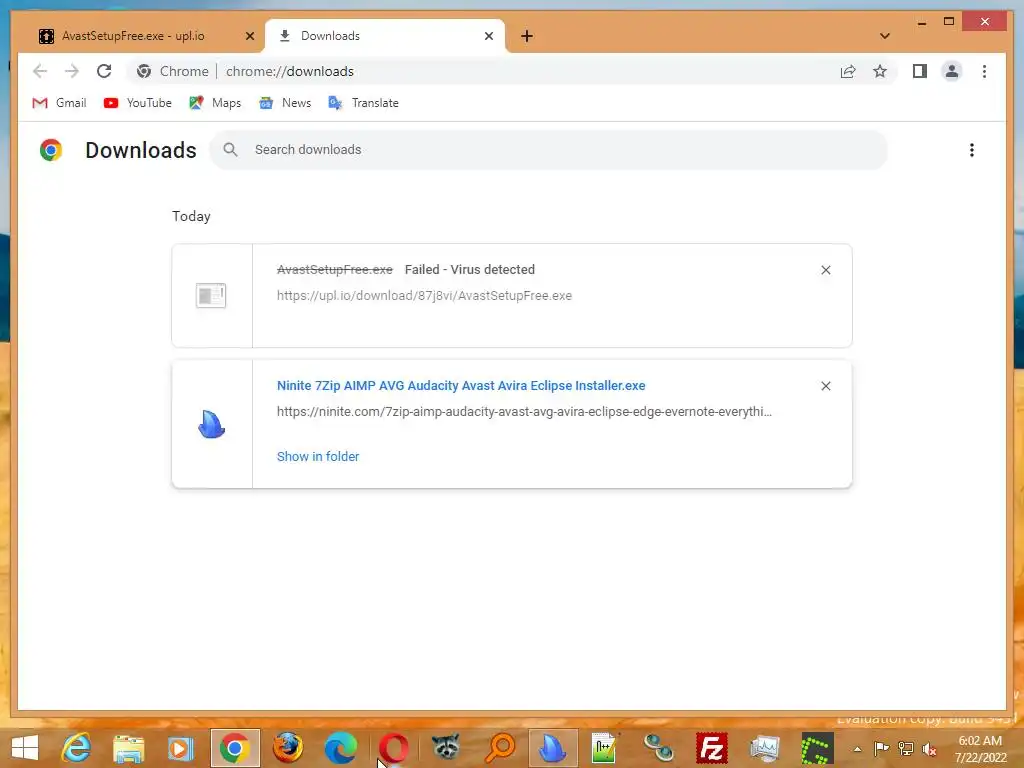The image size is (1024, 768).
Task: Open the Ninite 7Zip AIMP AVG Installer.exe file link
Action: tap(461, 385)
